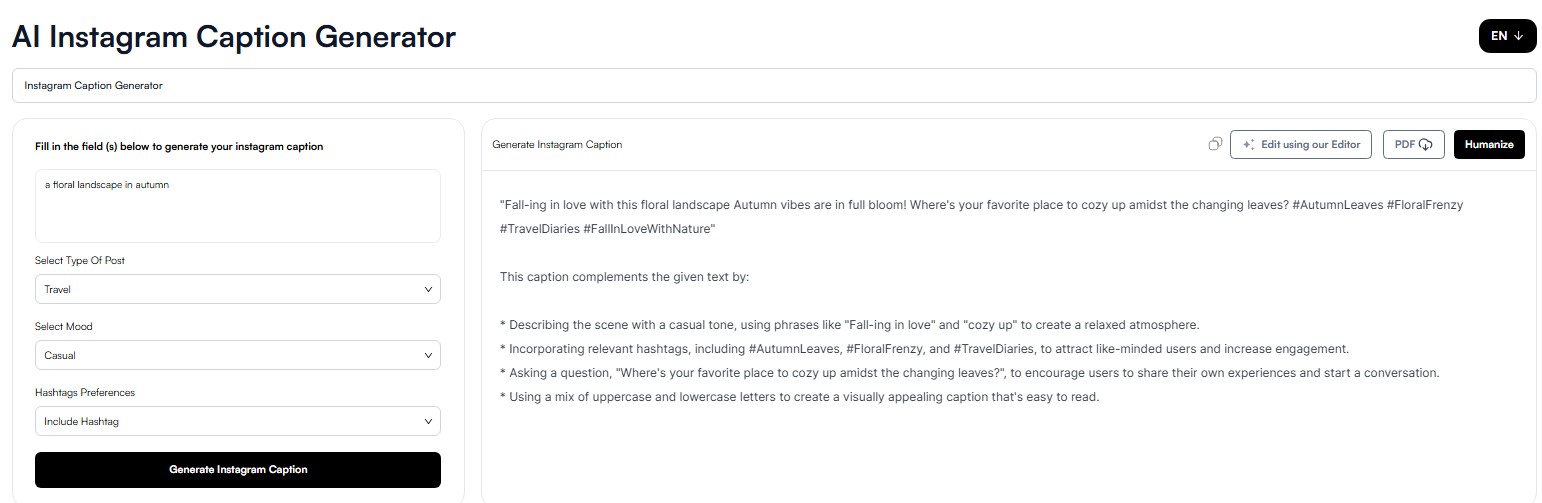Click the chevron next to Casual
The height and width of the screenshot is (503, 1542).
[429, 355]
